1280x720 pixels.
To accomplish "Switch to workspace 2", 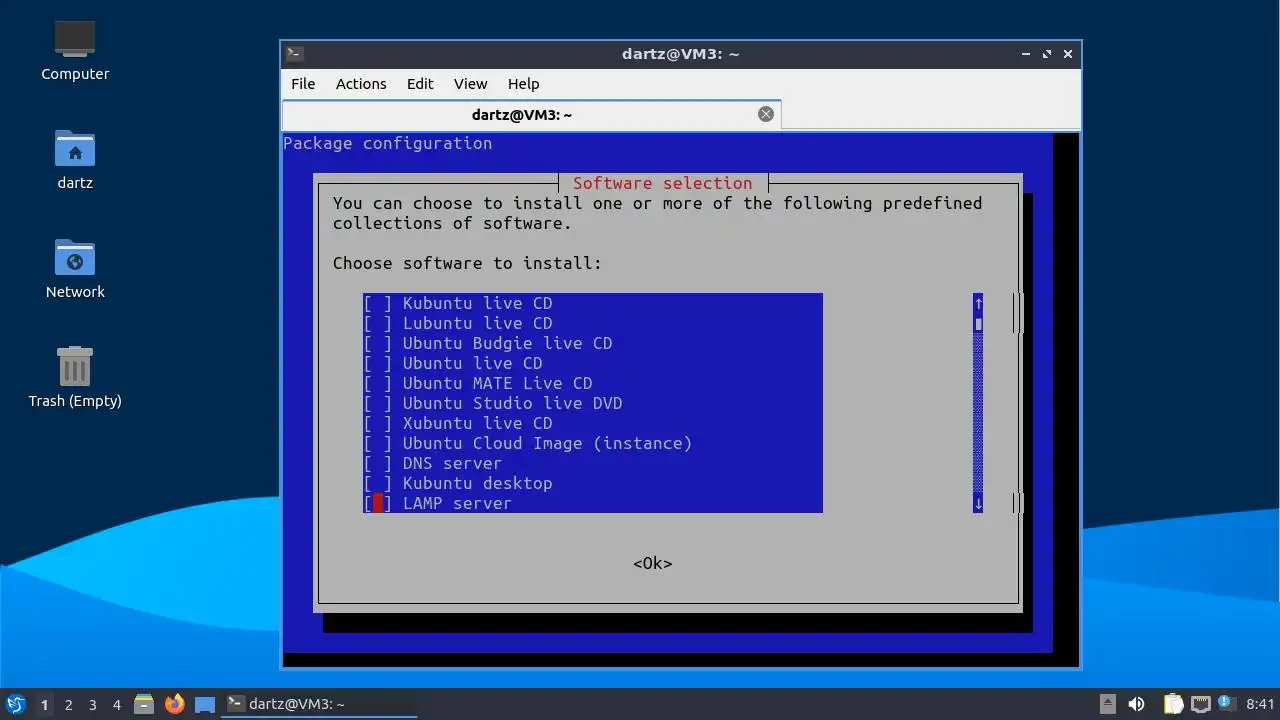I will point(68,704).
